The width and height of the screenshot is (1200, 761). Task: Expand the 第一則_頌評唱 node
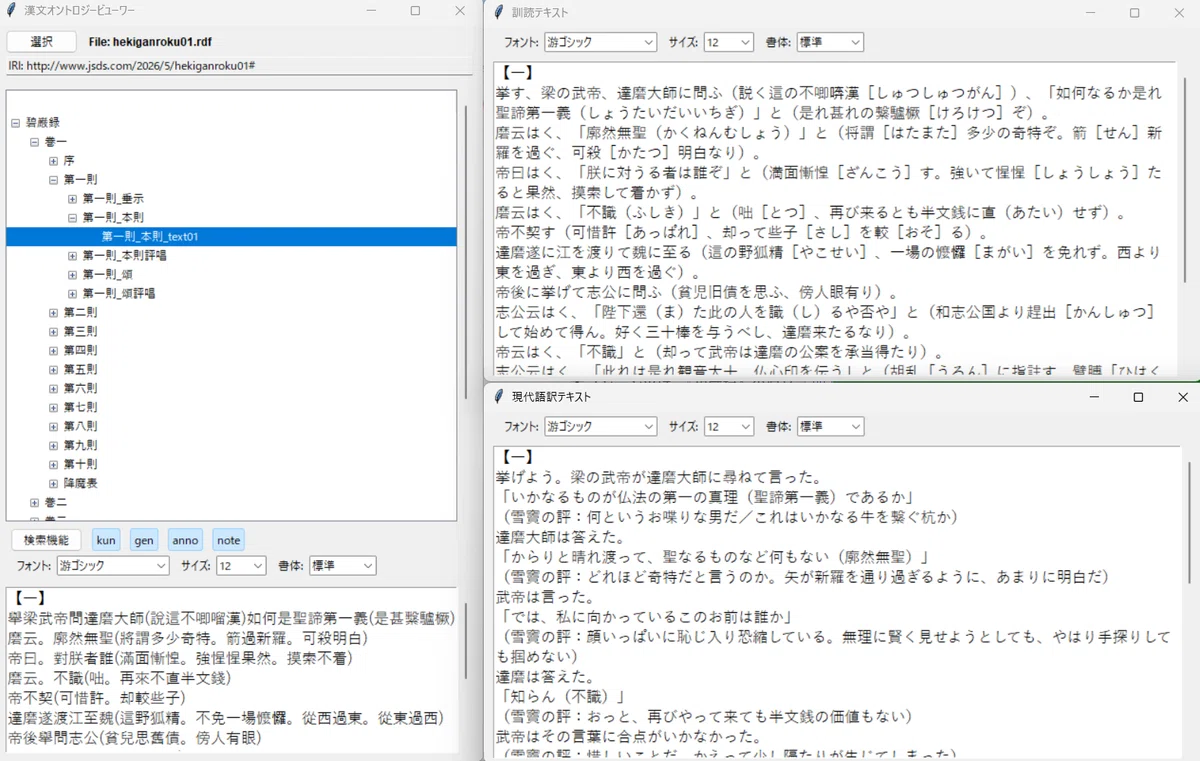[x=73, y=293]
